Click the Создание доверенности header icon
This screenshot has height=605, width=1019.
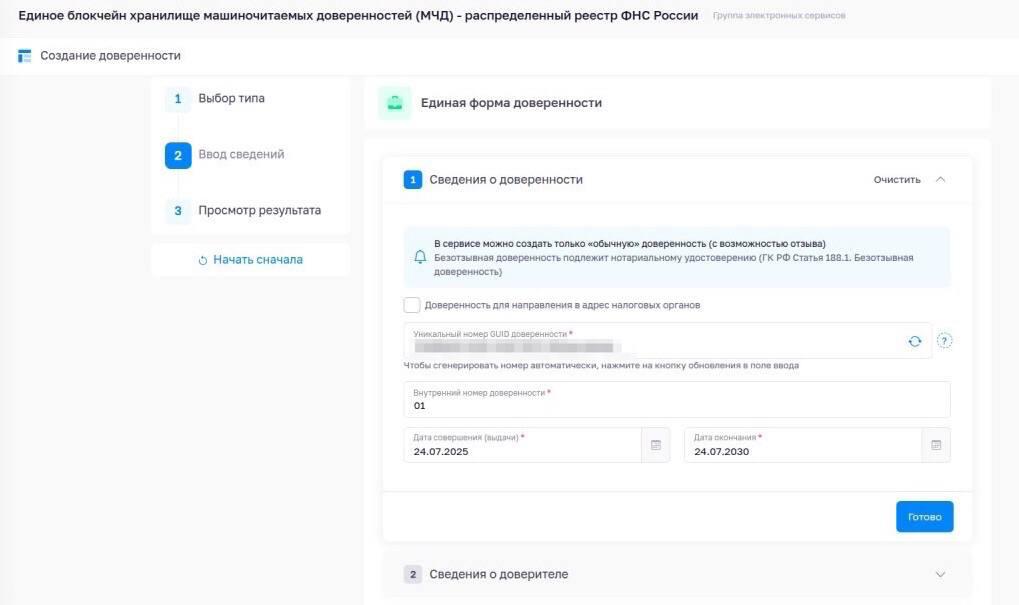pyautogui.click(x=25, y=56)
